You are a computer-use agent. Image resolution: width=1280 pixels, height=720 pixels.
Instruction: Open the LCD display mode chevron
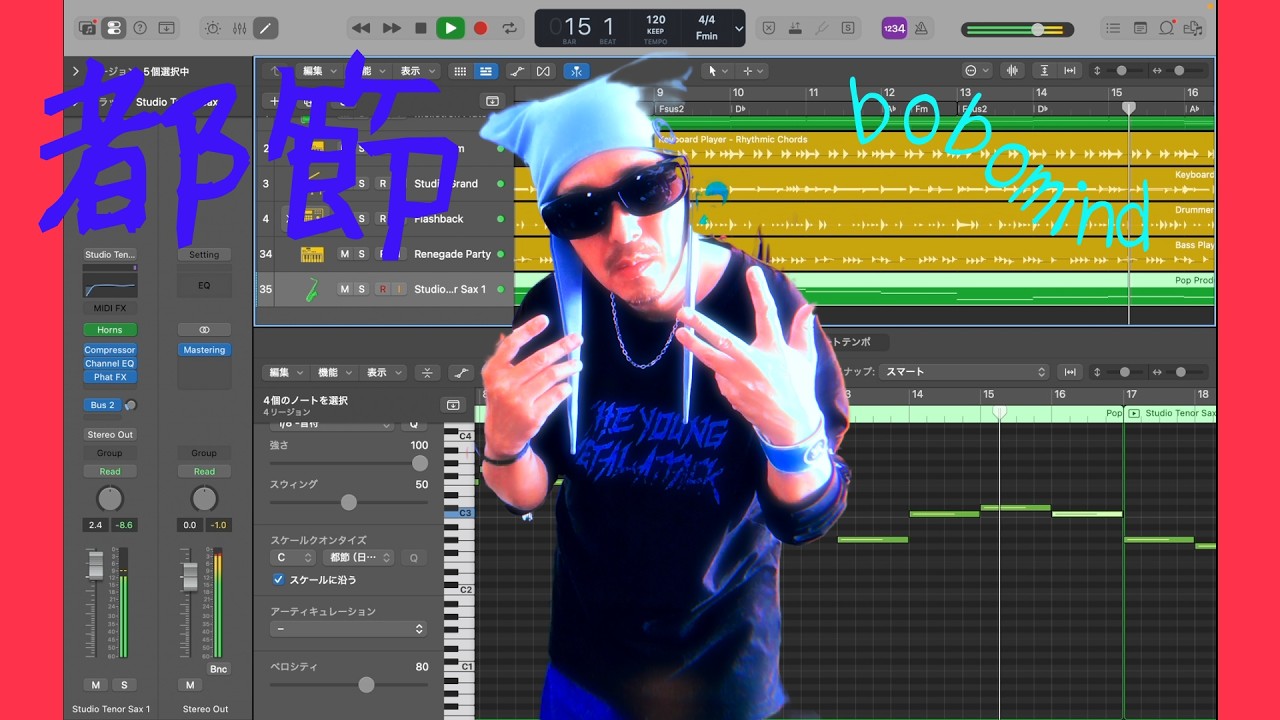[738, 29]
